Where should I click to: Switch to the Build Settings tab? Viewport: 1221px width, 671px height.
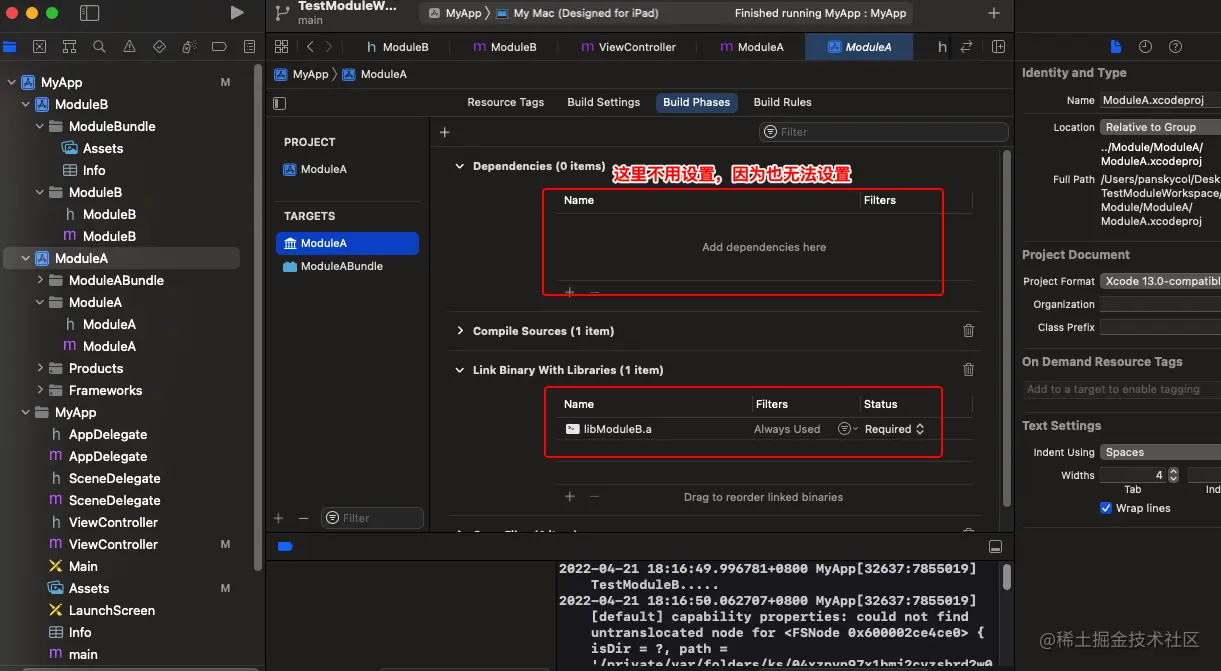(x=603, y=102)
